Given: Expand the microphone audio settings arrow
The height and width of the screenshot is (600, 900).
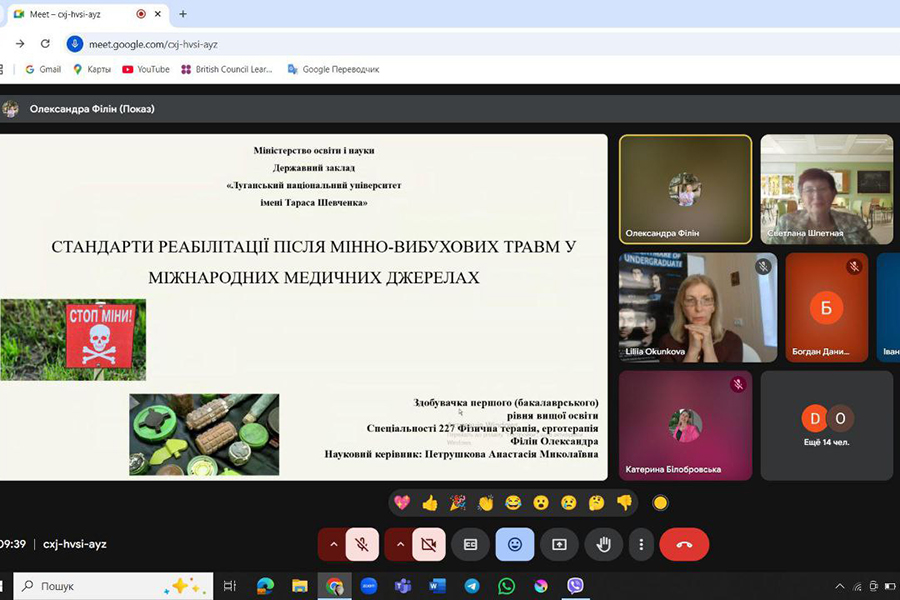Looking at the screenshot, I should [x=333, y=544].
